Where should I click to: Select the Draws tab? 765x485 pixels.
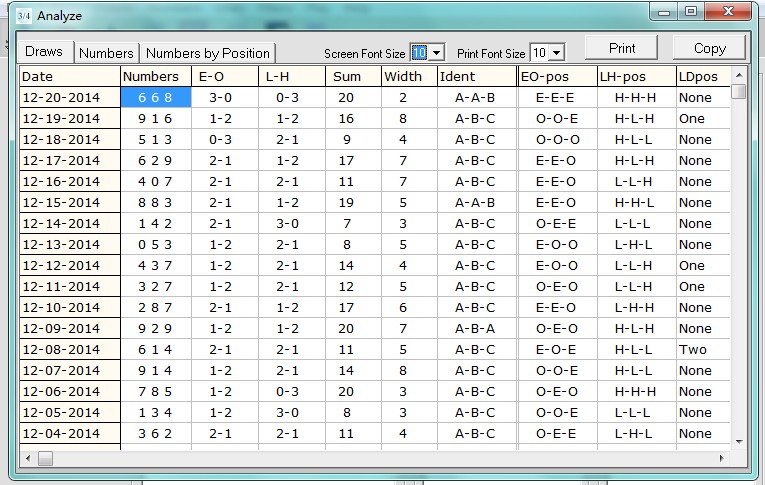point(44,52)
